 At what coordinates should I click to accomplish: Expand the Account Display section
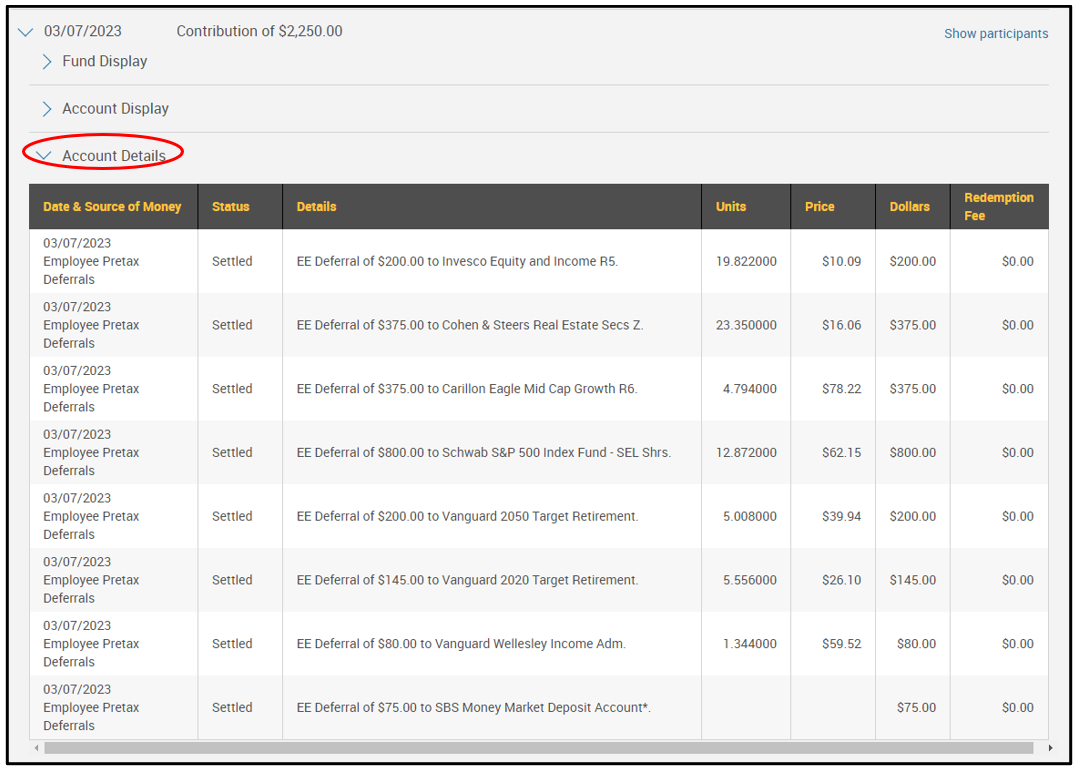[x=47, y=109]
